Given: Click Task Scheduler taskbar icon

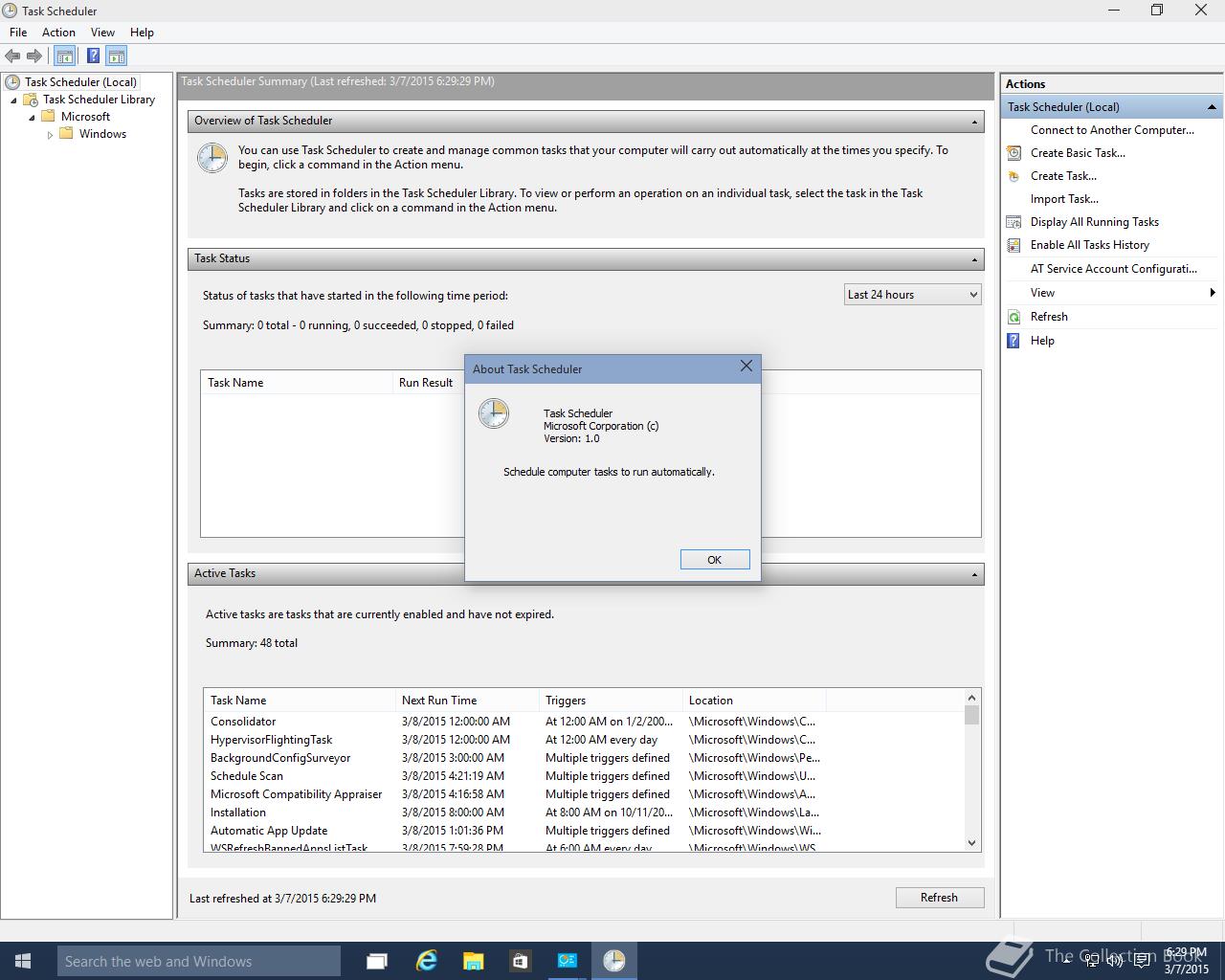Looking at the screenshot, I should point(614,961).
